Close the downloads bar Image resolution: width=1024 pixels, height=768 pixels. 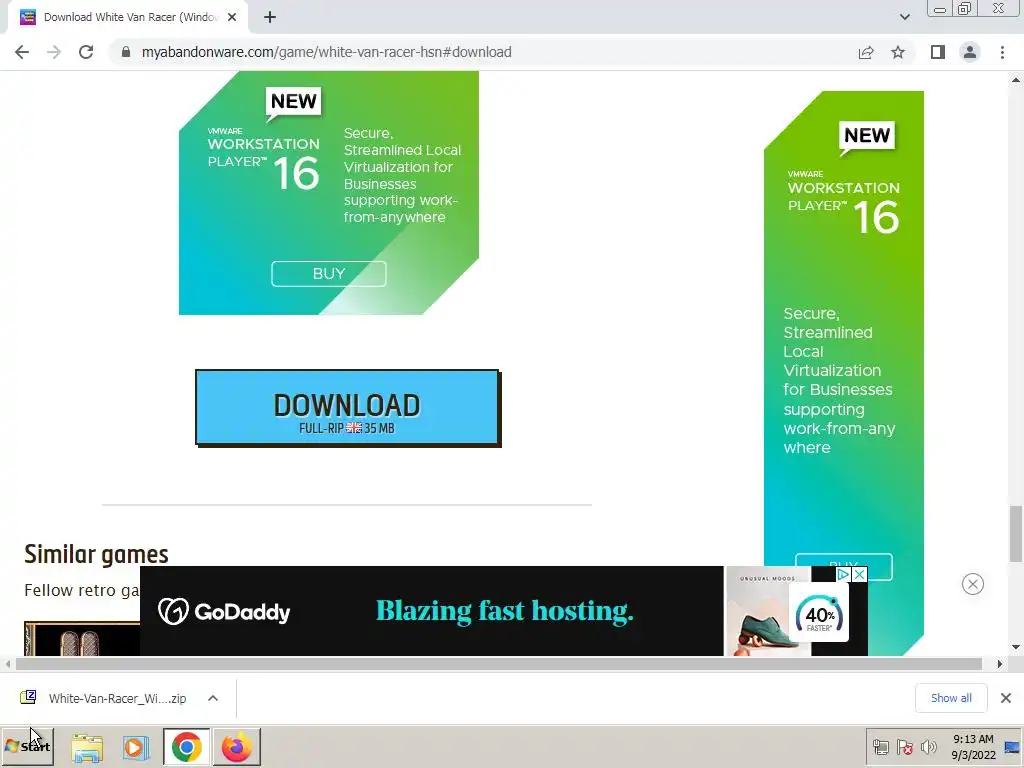click(1006, 698)
